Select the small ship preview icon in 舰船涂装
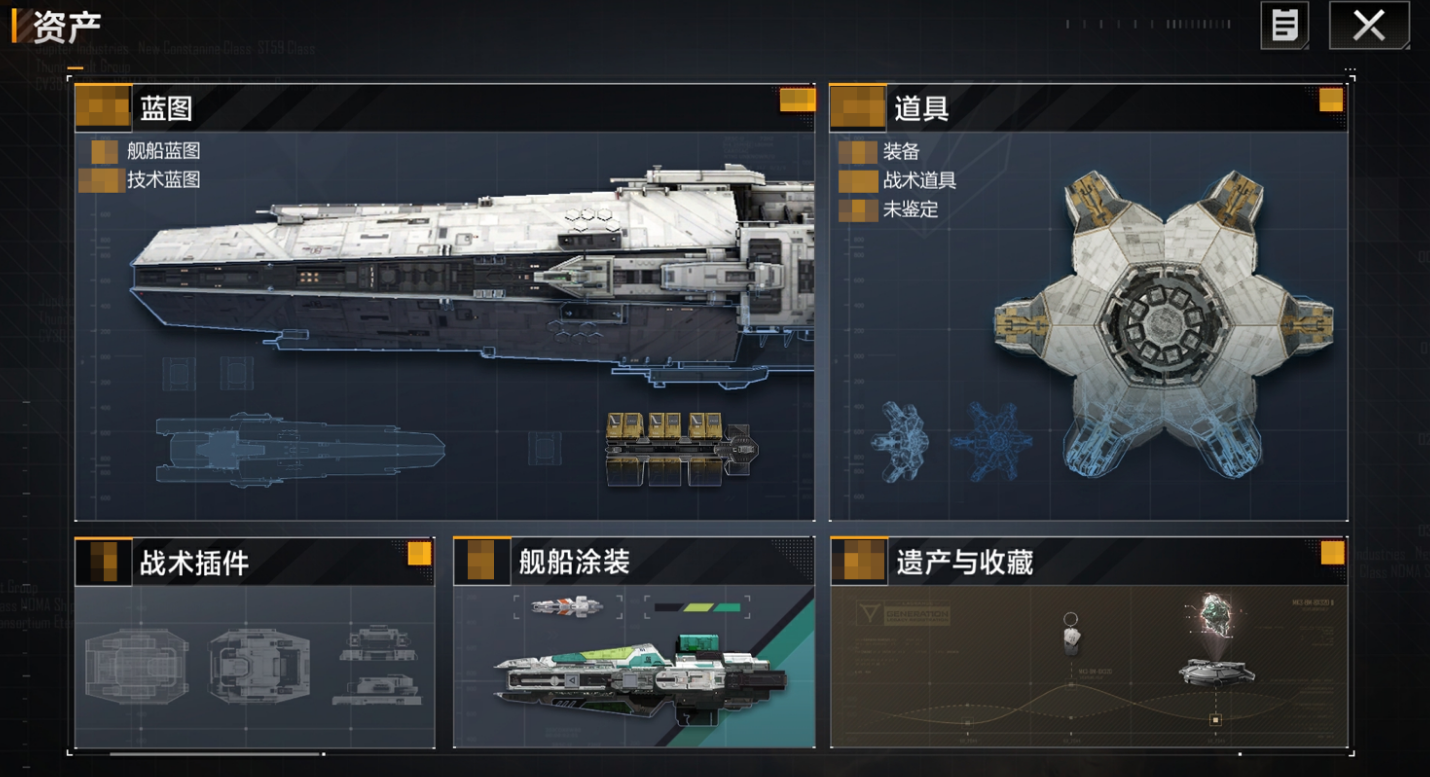The image size is (1430, 777). (567, 606)
